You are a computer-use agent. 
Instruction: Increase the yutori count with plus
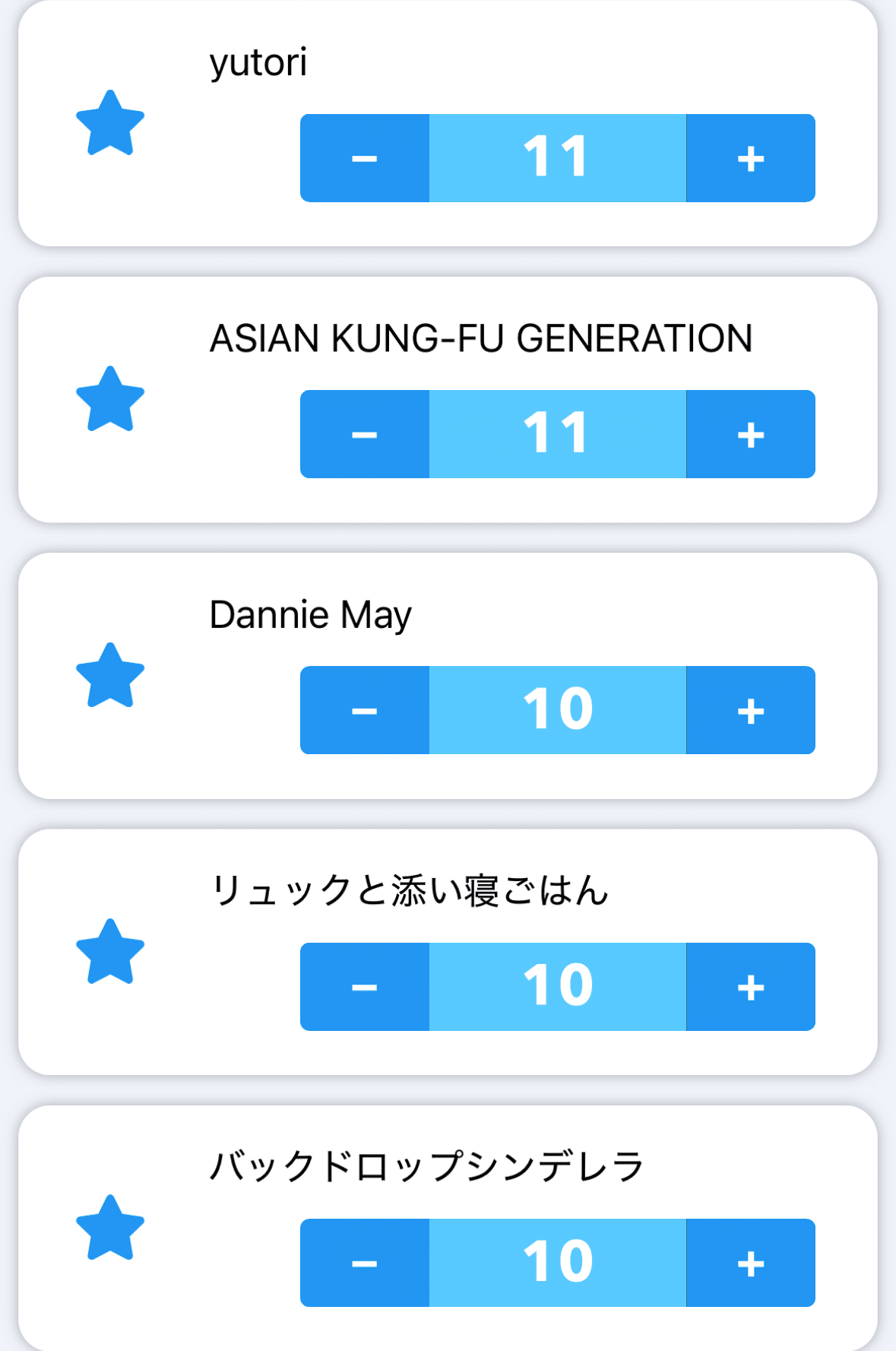tap(750, 158)
